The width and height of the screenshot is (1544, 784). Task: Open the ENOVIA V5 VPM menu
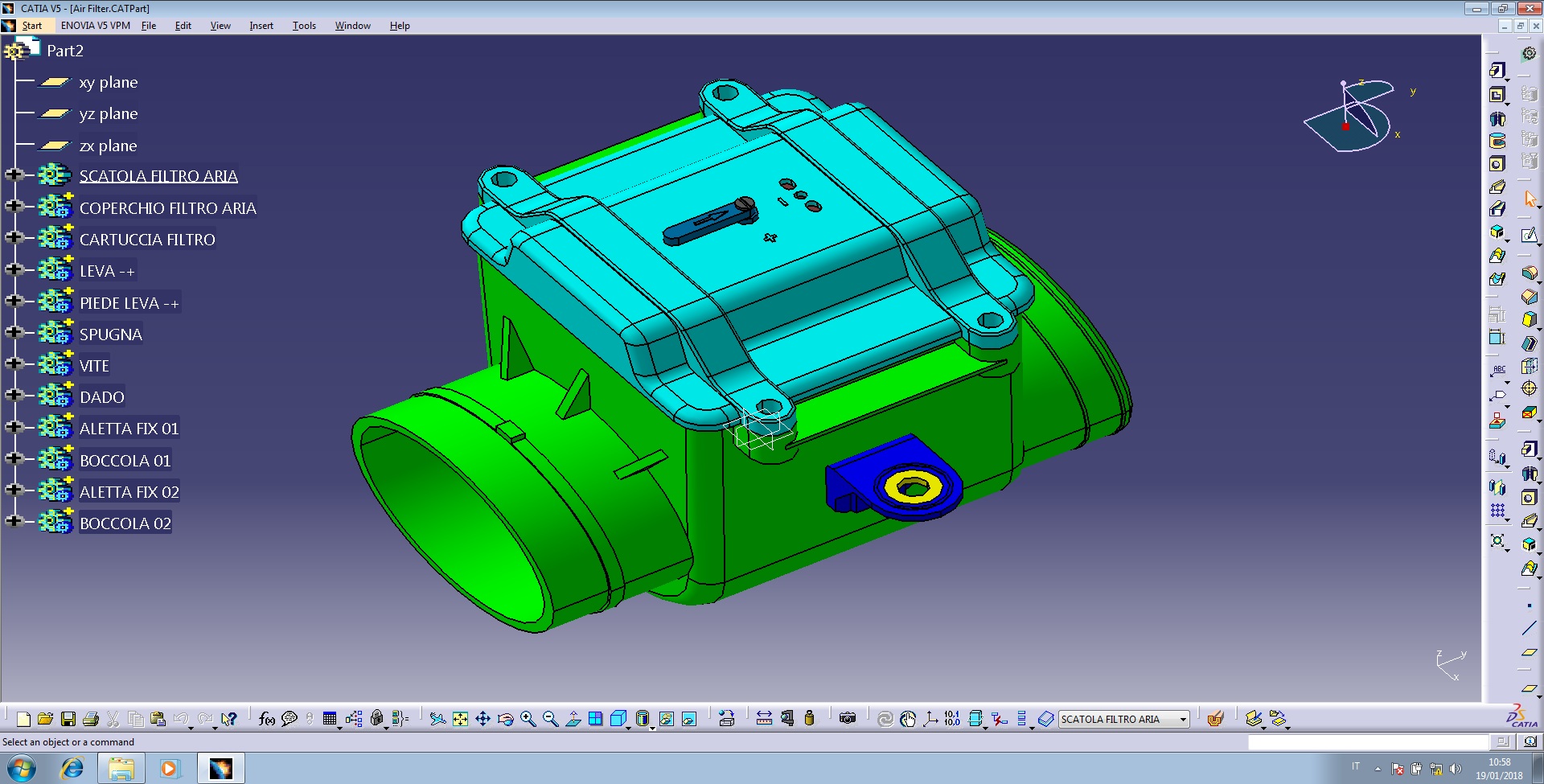pyautogui.click(x=96, y=26)
